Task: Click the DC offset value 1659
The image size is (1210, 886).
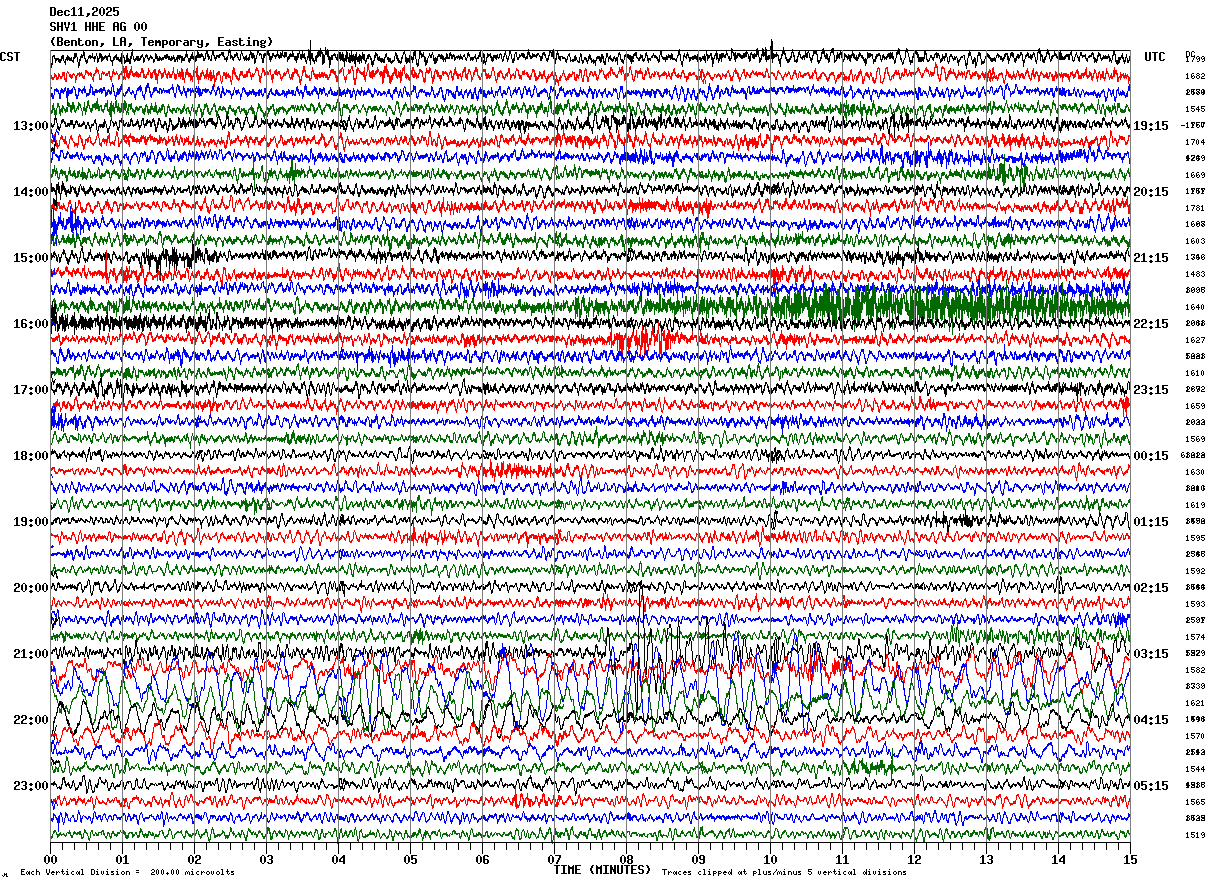Action: [1195, 406]
